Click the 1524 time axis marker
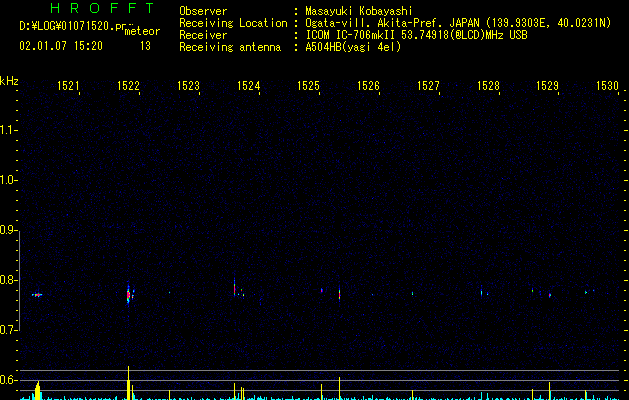Screen dimensions: 629x400 coord(248,86)
